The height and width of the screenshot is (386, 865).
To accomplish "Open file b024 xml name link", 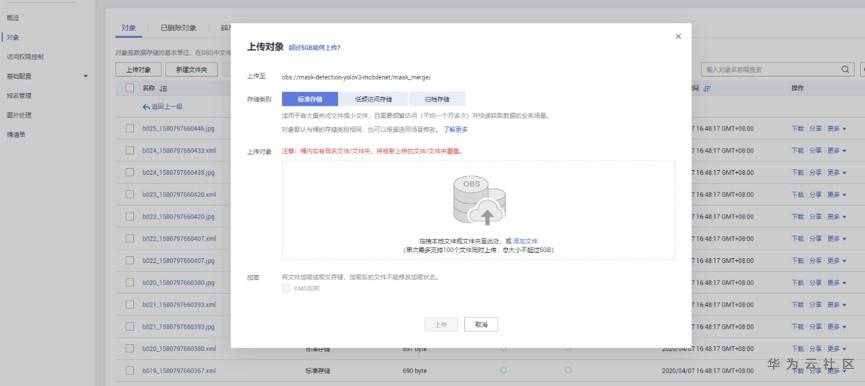I will click(179, 150).
